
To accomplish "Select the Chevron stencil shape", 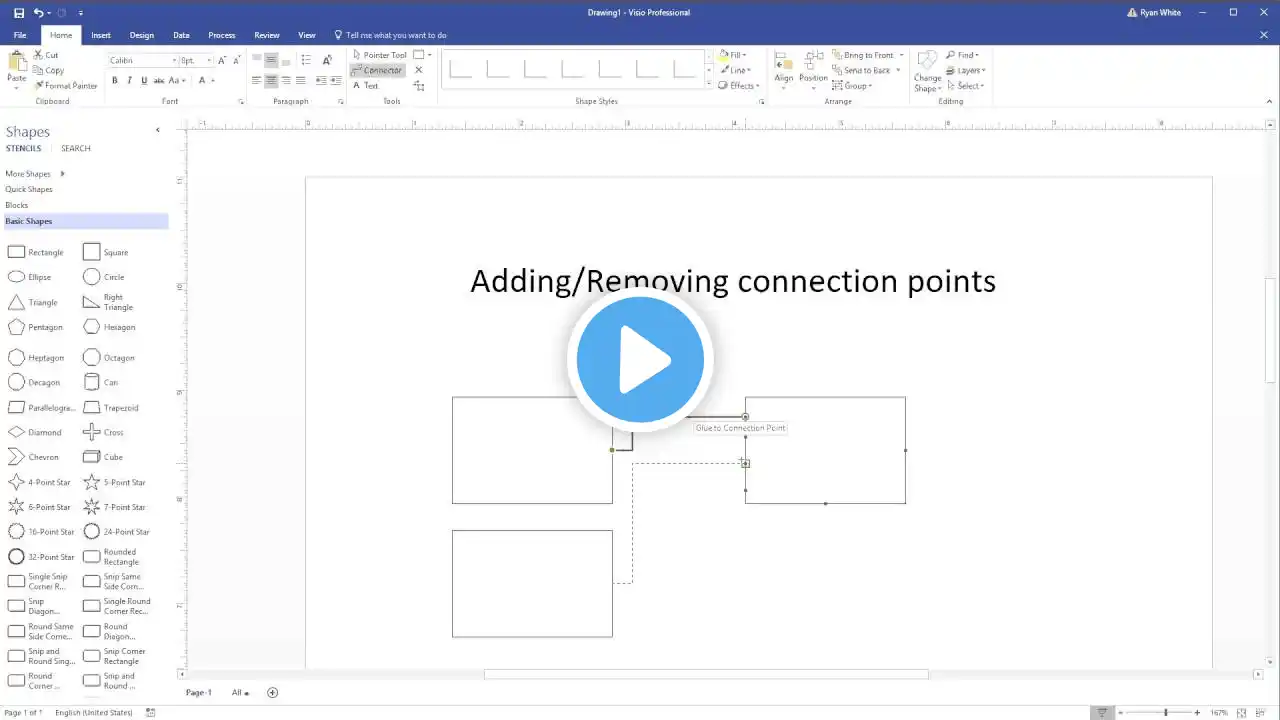I will 33,457.
